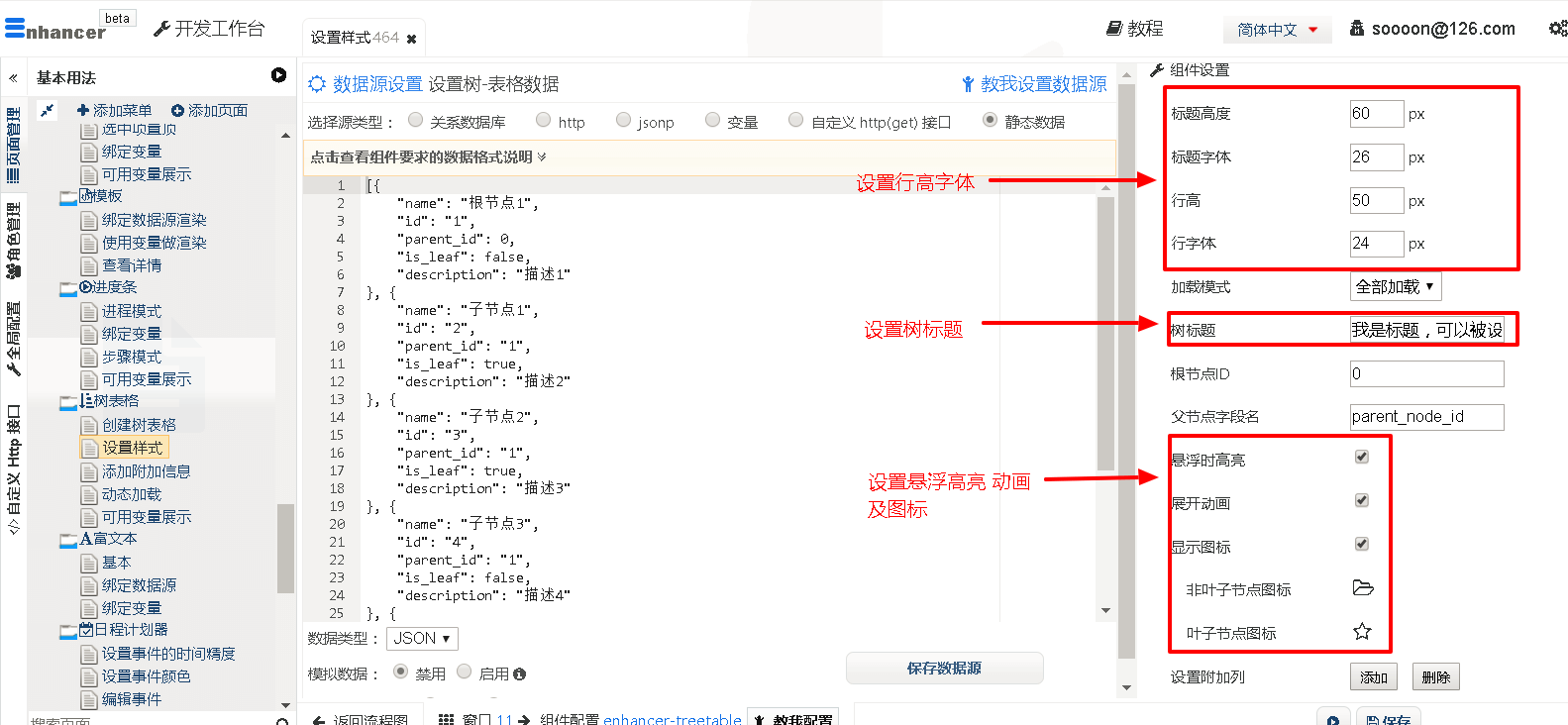
Task: Select the 自定义 http(get) 接口 source type
Action: (795, 120)
